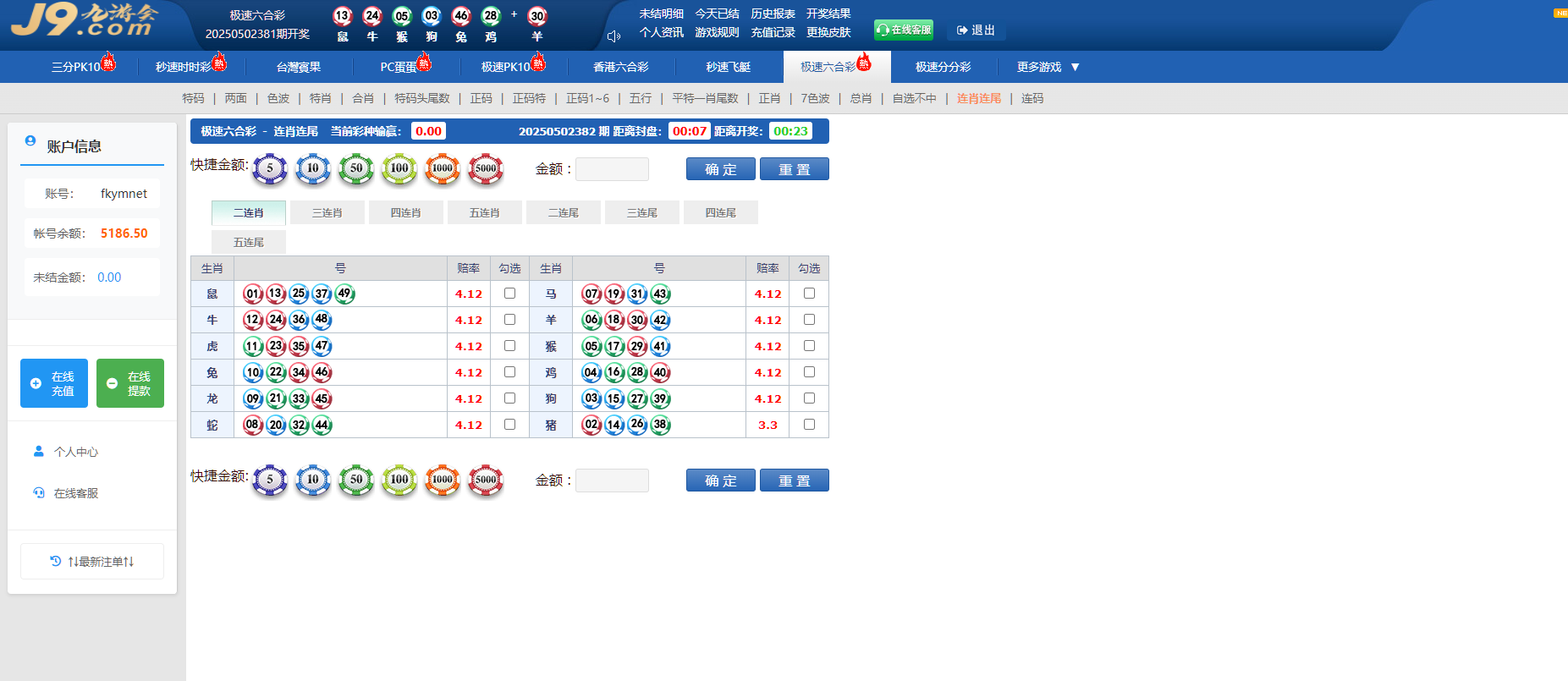Choose the 5000 chip in bottom quick amounts
This screenshot has height=681, width=1568.
(x=486, y=480)
